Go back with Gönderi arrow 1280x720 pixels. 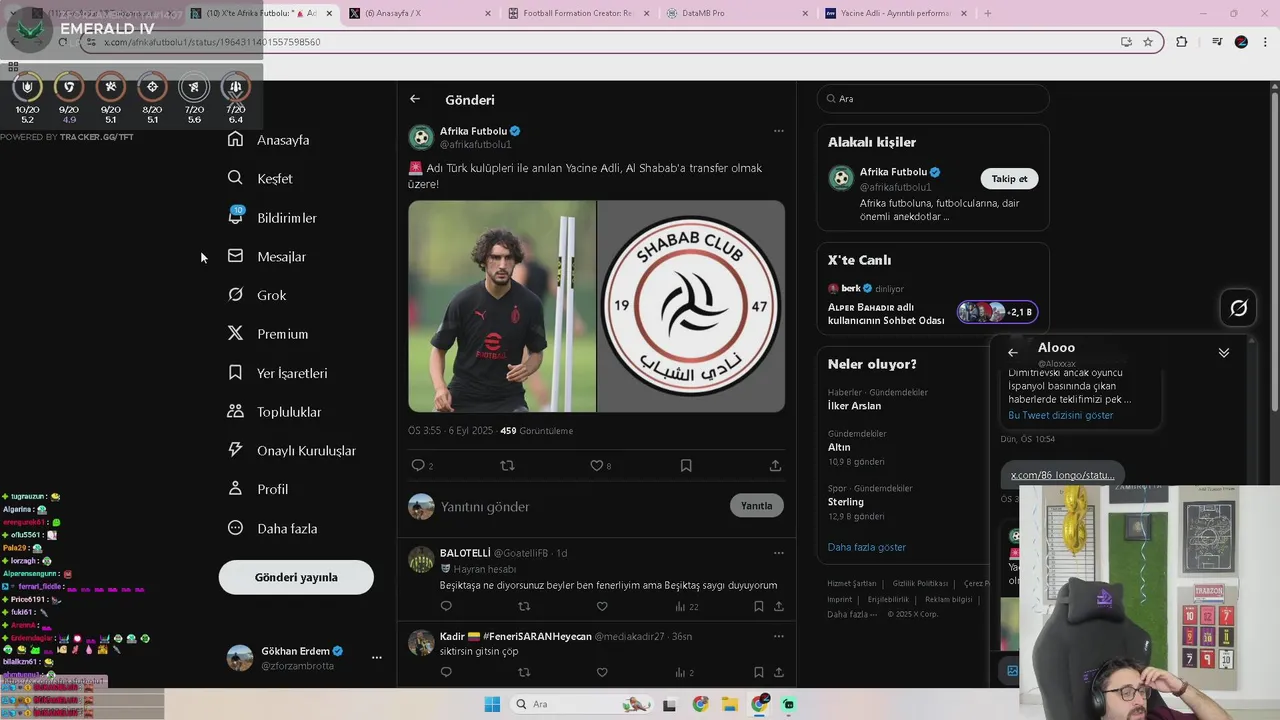coord(415,99)
